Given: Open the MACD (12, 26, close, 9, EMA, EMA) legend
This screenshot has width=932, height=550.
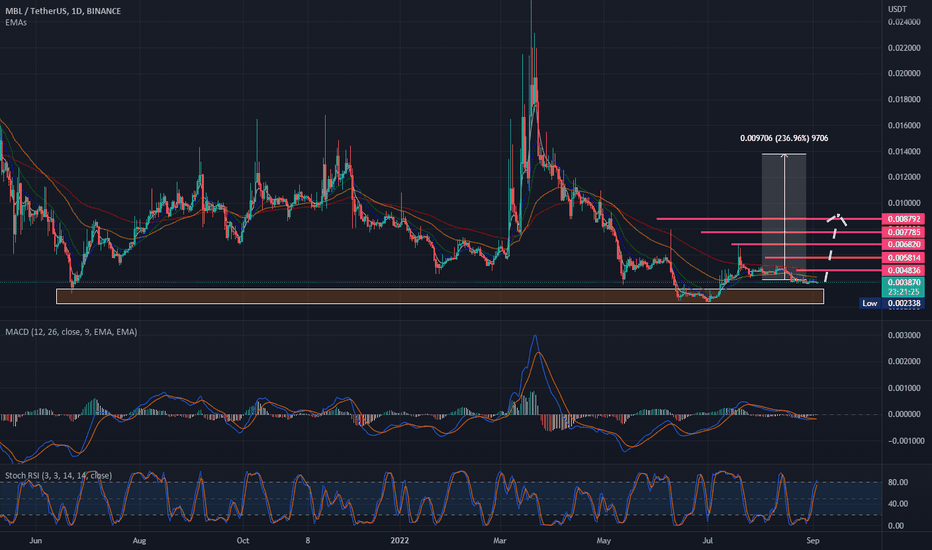Looking at the screenshot, I should pyautogui.click(x=71, y=332).
